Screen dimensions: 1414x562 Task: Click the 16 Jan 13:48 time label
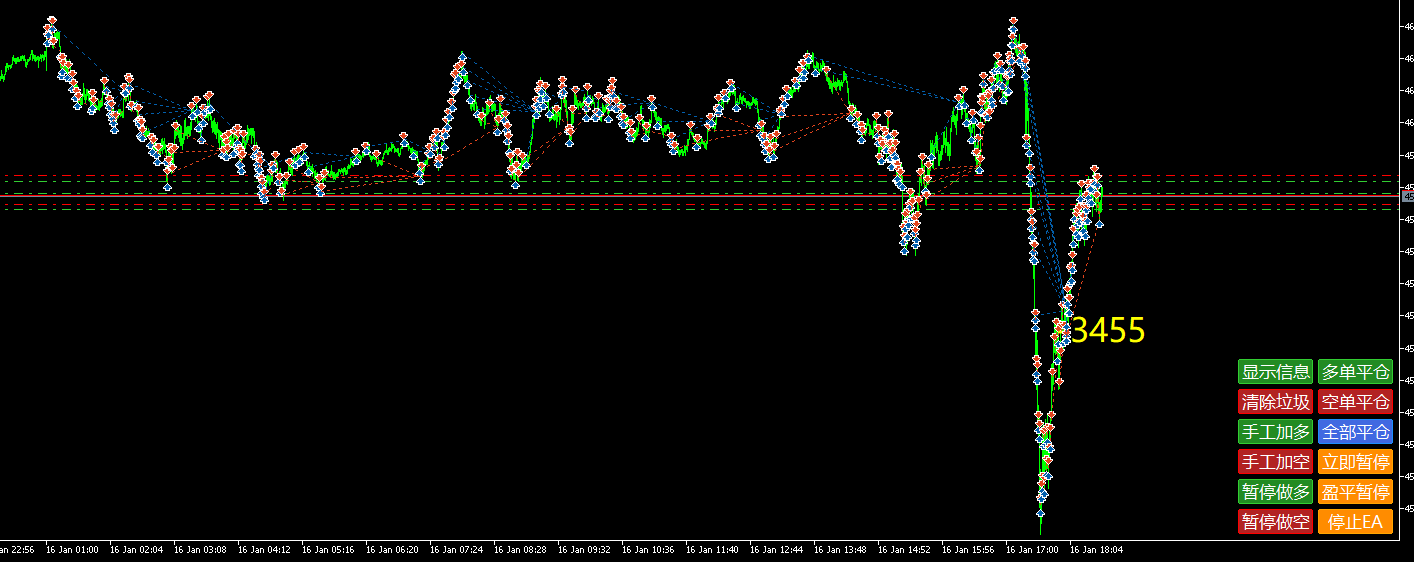[841, 549]
